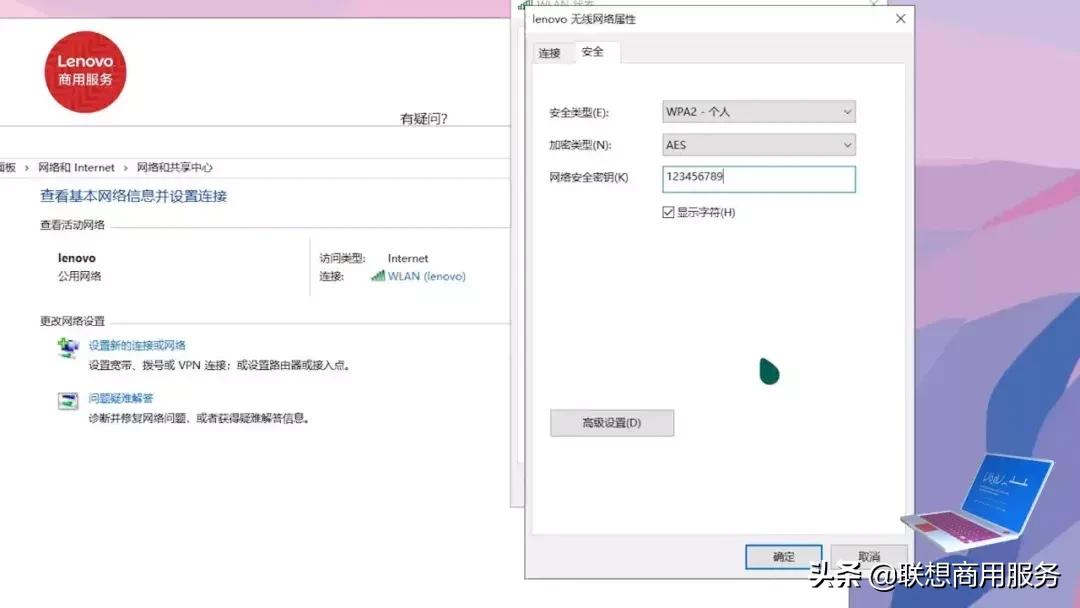Click the 确定 button
Image resolution: width=1080 pixels, height=608 pixels.
[783, 557]
